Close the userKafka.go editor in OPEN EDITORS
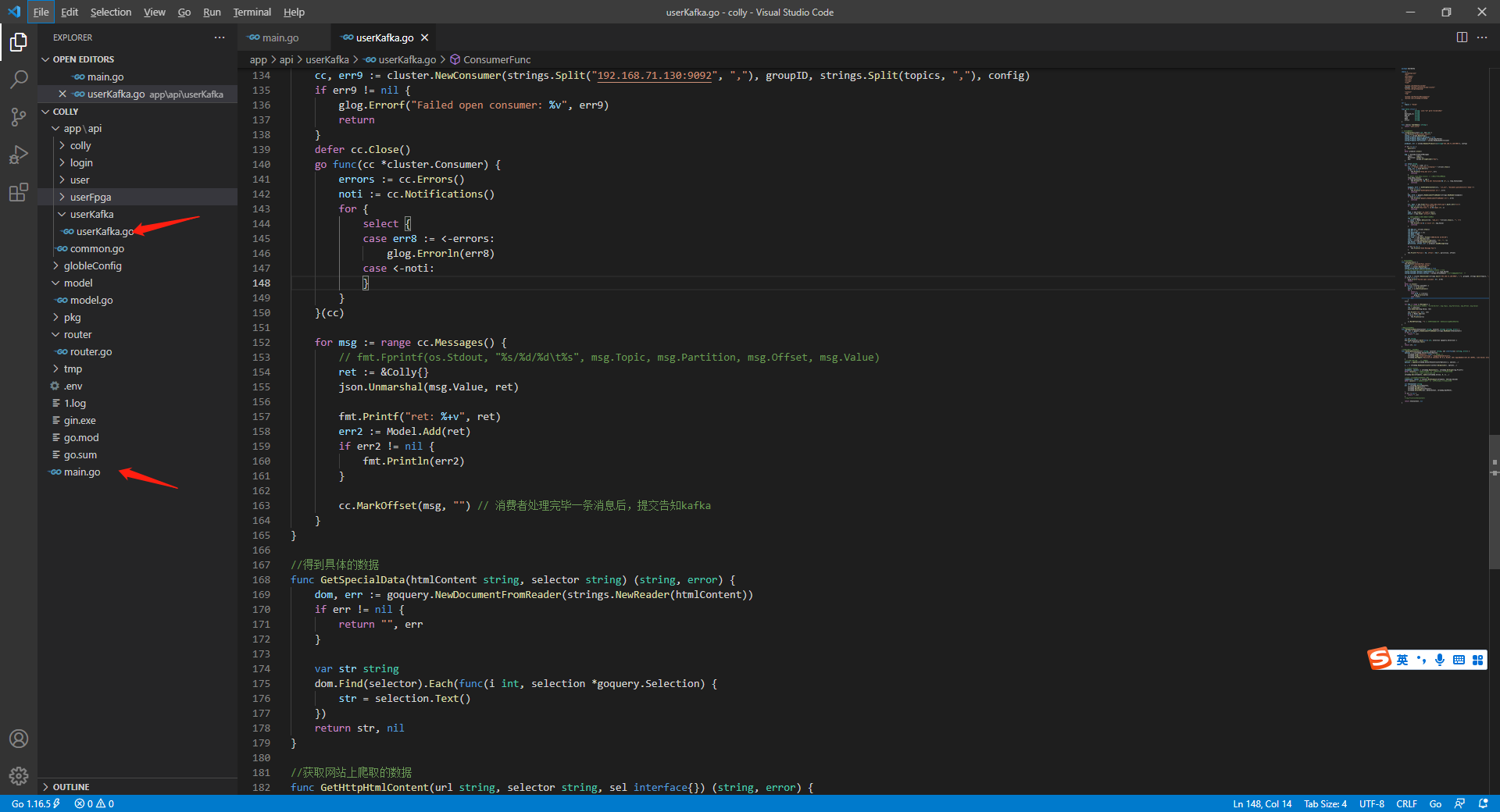Screen dimensions: 1500x812 62,94
